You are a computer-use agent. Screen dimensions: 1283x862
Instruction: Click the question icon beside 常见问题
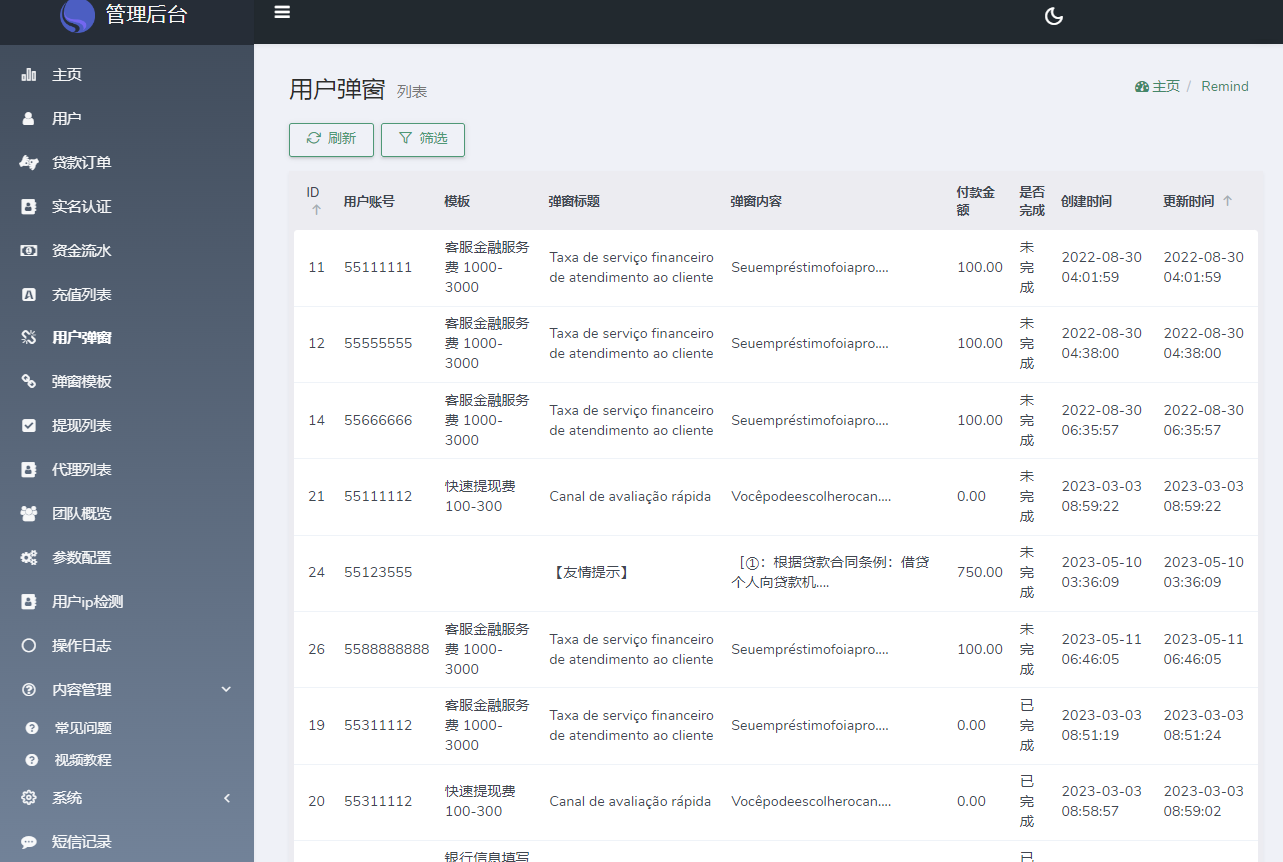32,728
